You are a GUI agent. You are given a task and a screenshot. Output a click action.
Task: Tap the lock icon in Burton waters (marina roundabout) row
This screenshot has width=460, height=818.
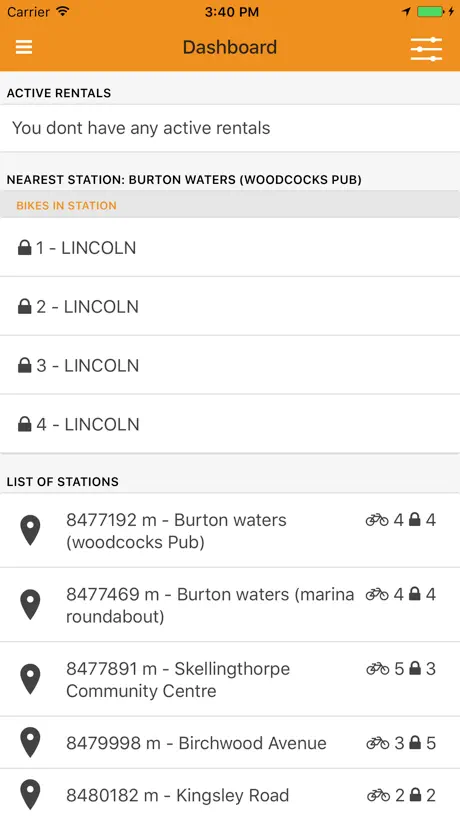coord(415,594)
